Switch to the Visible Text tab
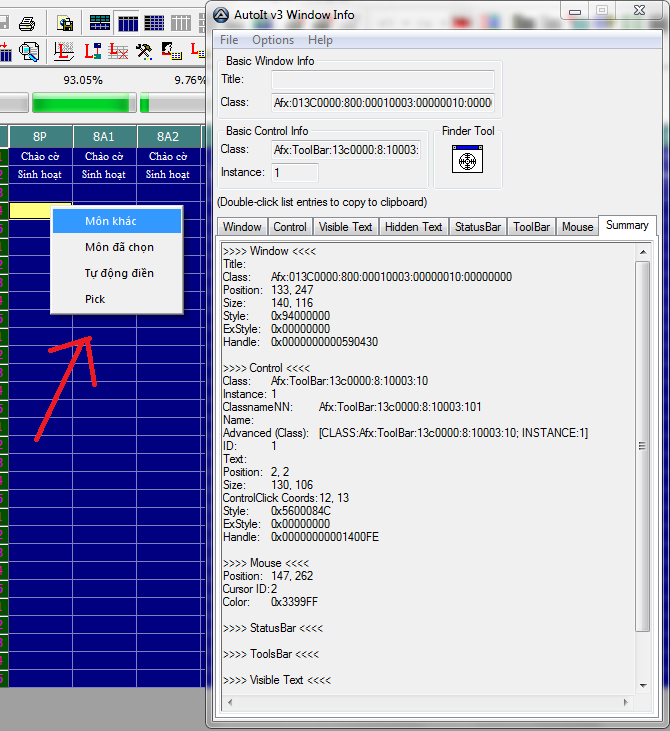 (x=345, y=227)
